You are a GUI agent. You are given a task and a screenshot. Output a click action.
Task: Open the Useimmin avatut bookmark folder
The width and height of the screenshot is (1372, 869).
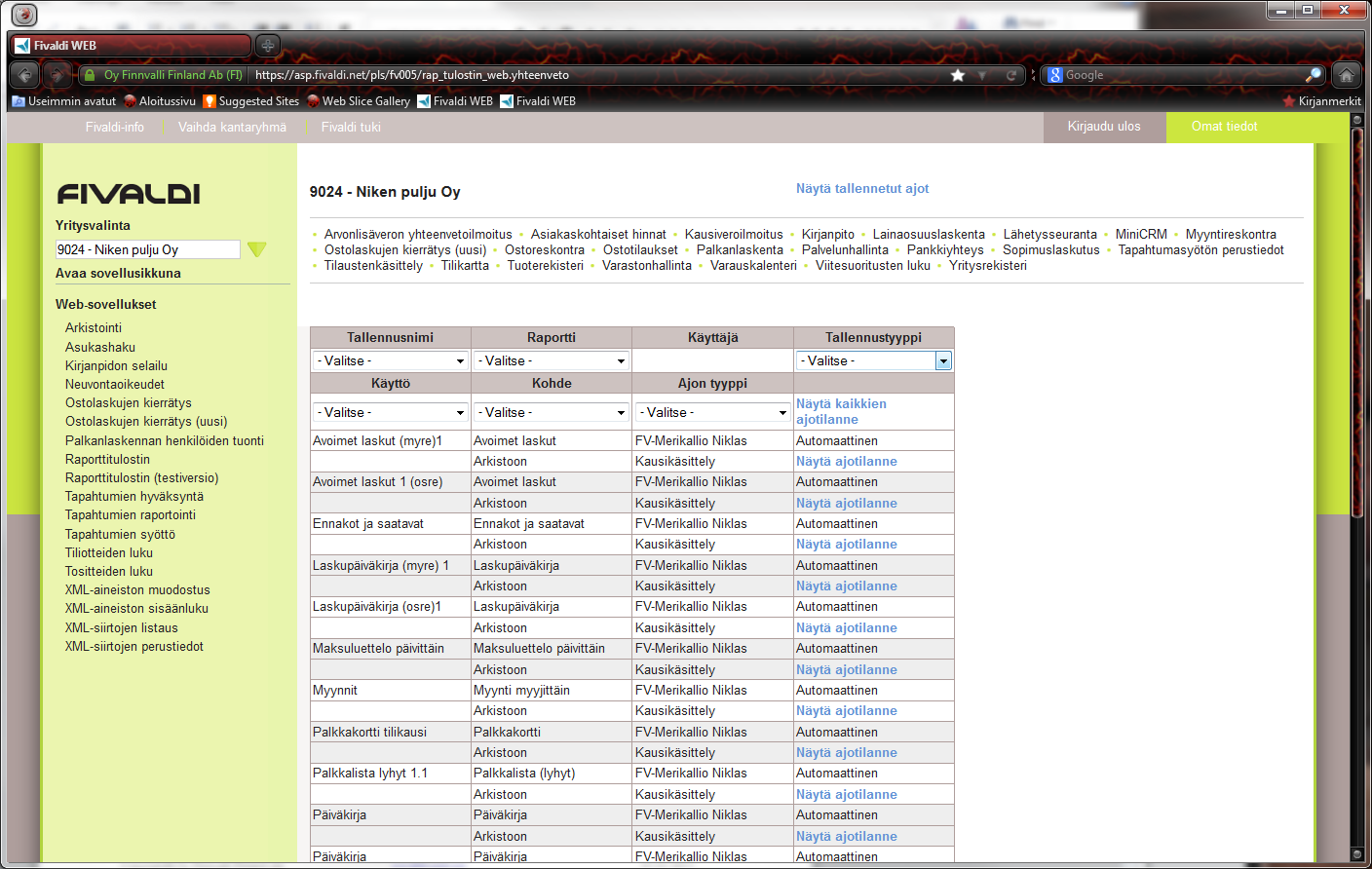click(63, 101)
